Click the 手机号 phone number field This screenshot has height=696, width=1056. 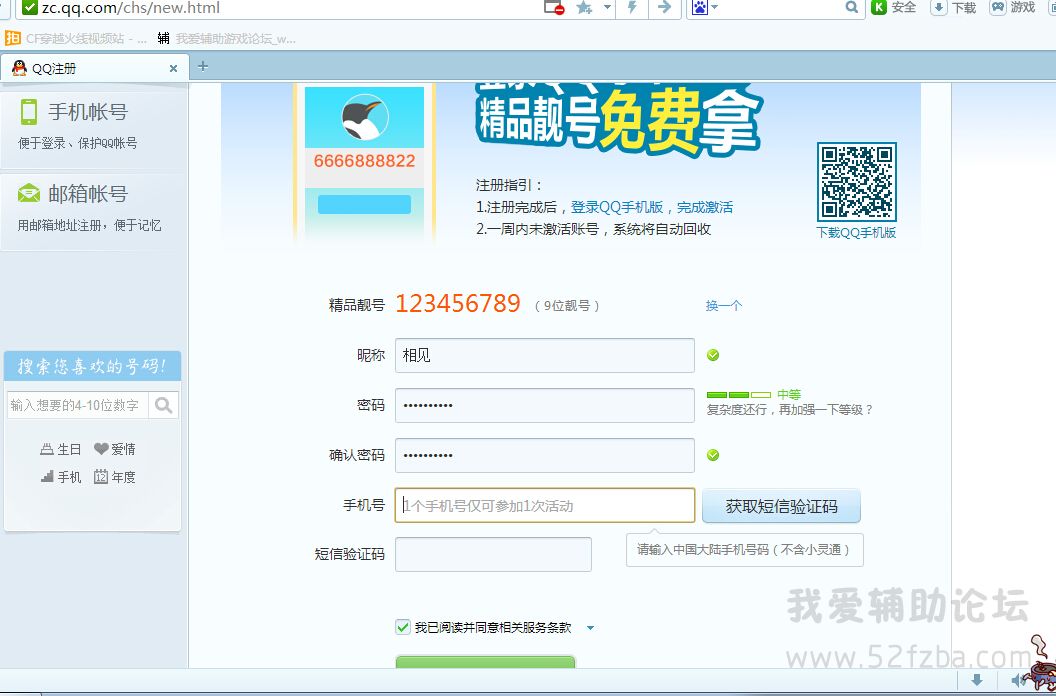coord(544,505)
